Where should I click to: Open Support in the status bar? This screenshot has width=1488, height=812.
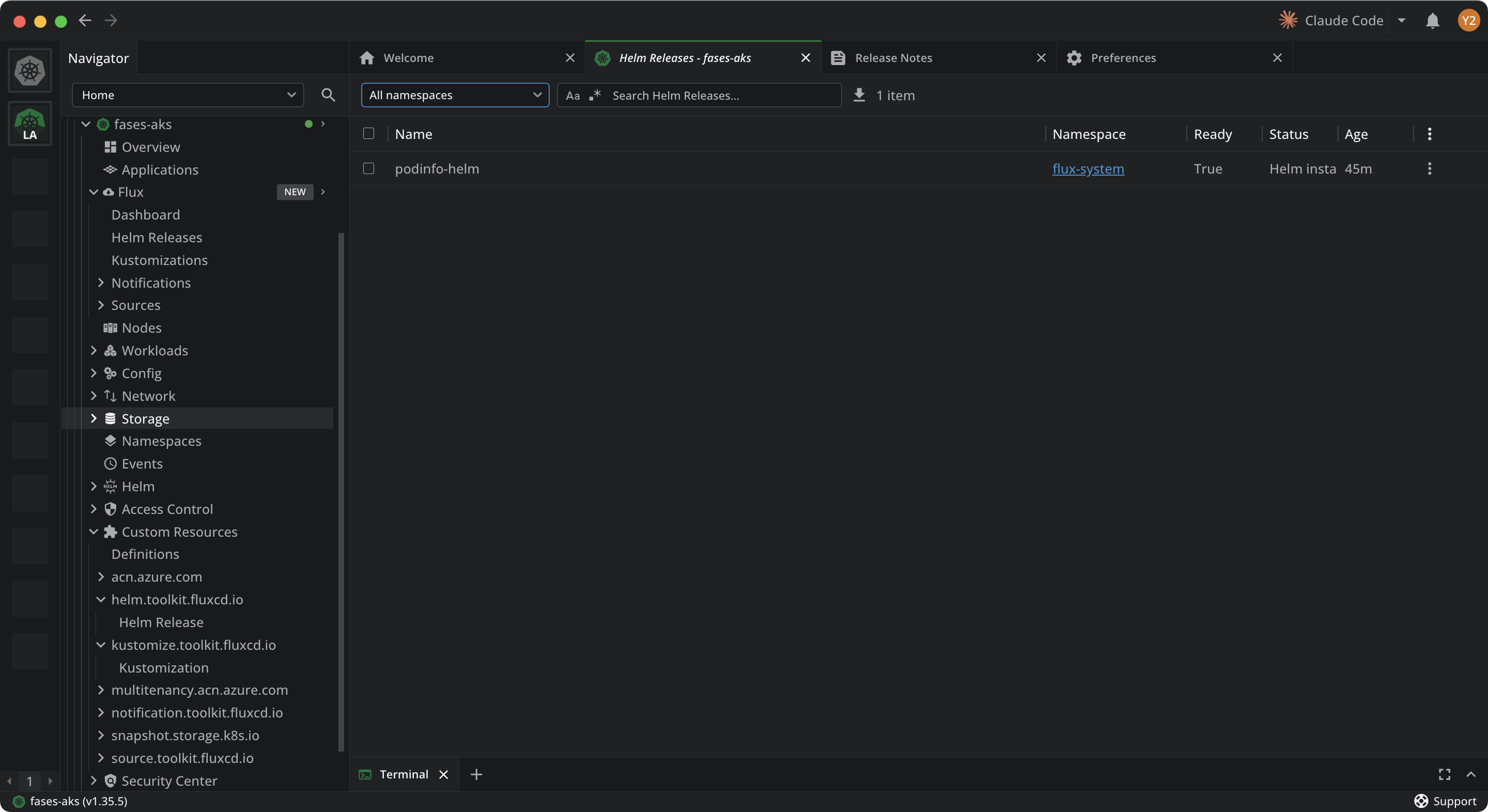tap(1445, 801)
